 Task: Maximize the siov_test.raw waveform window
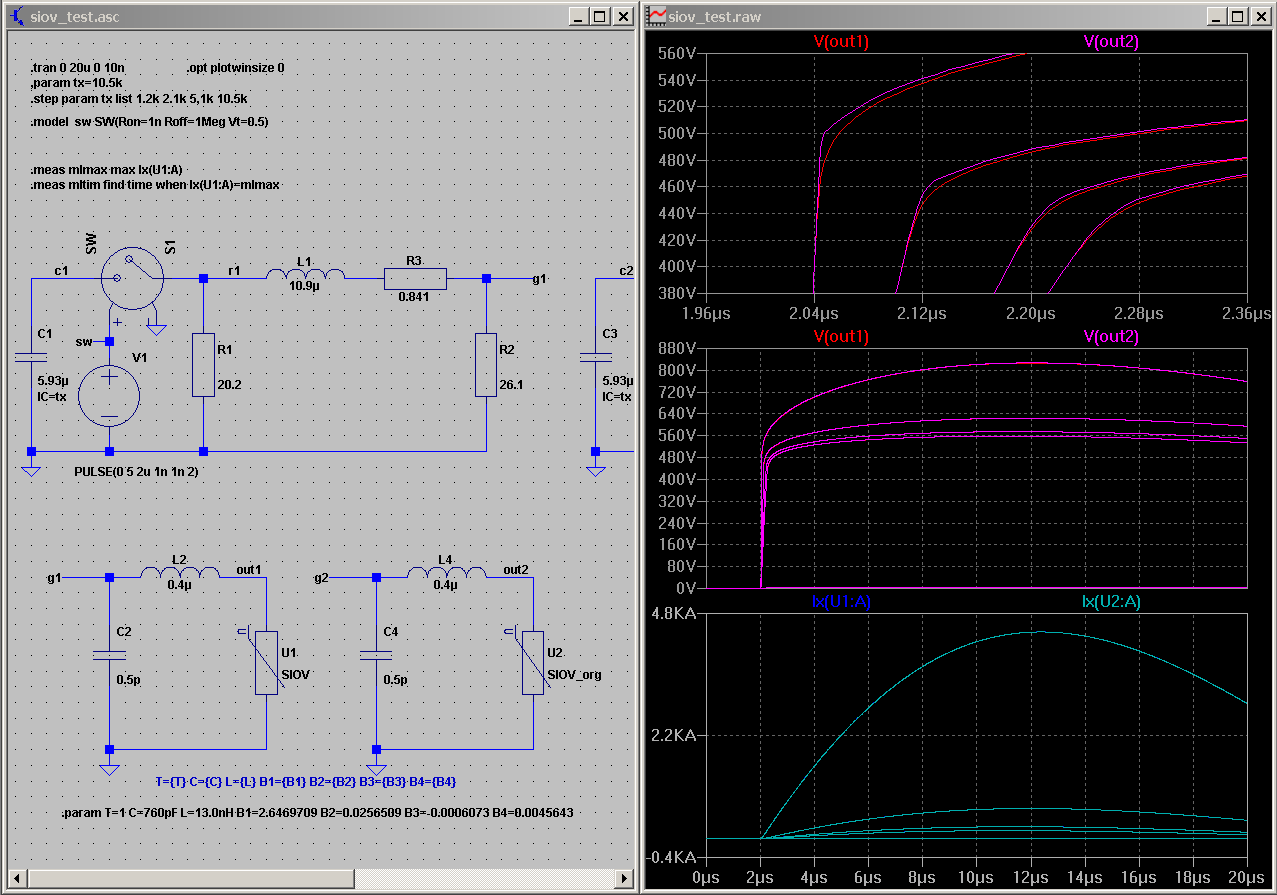coord(1238,16)
